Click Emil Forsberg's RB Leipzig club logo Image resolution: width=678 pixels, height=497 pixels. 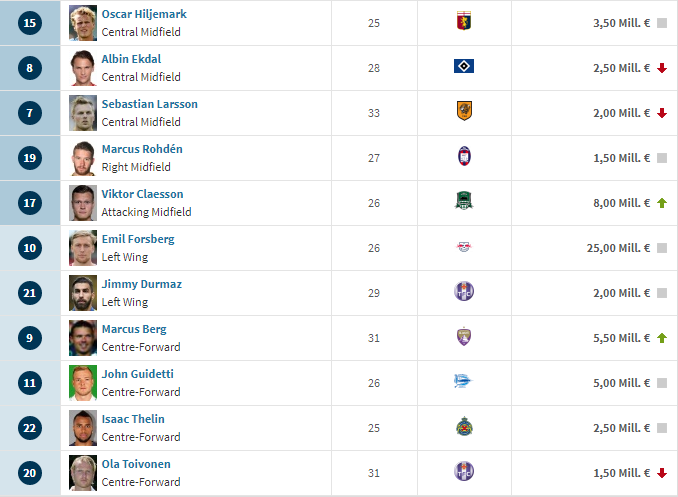pos(464,247)
